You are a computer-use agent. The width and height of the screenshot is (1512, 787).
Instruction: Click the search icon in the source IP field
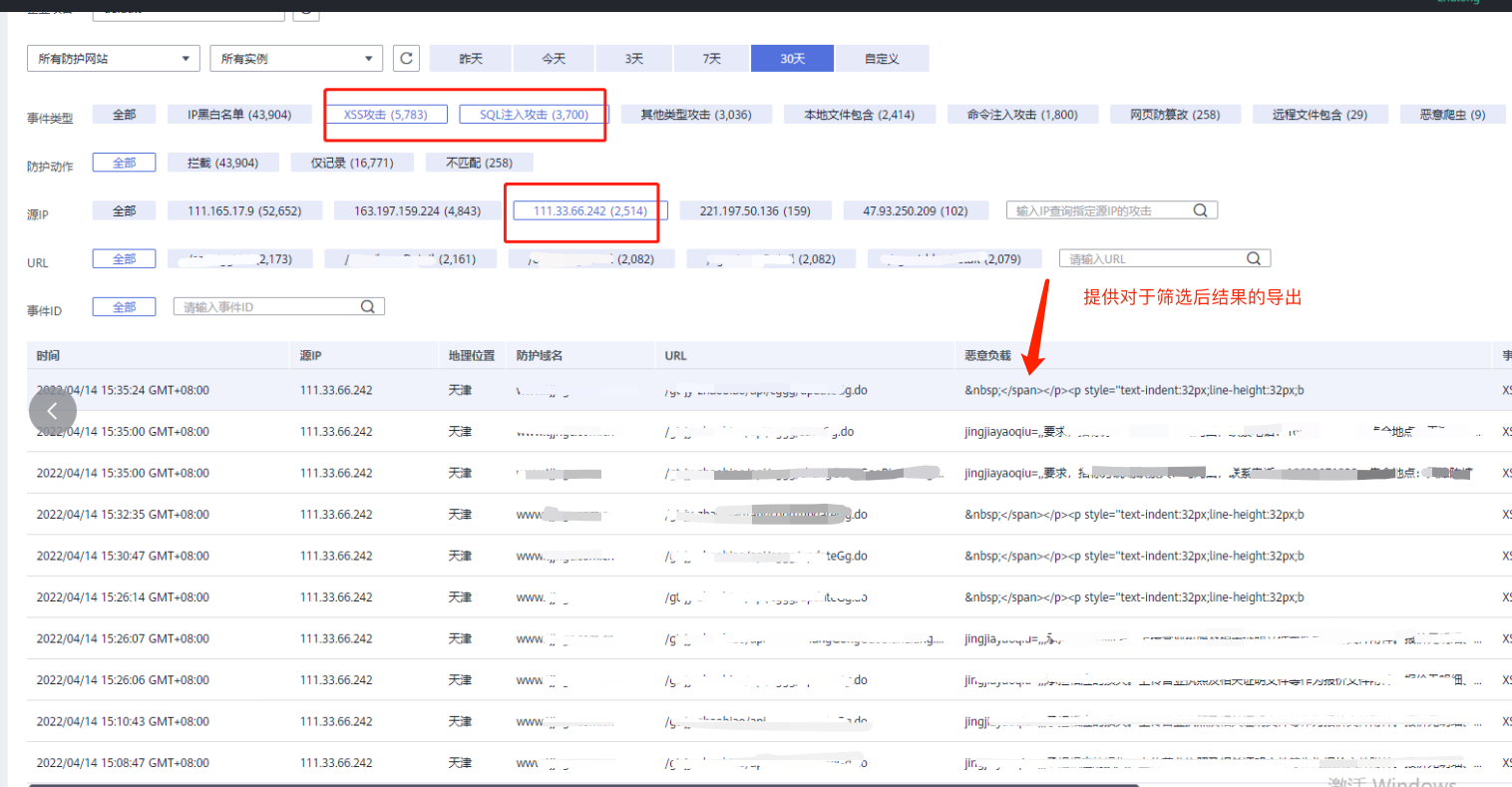pos(1201,210)
